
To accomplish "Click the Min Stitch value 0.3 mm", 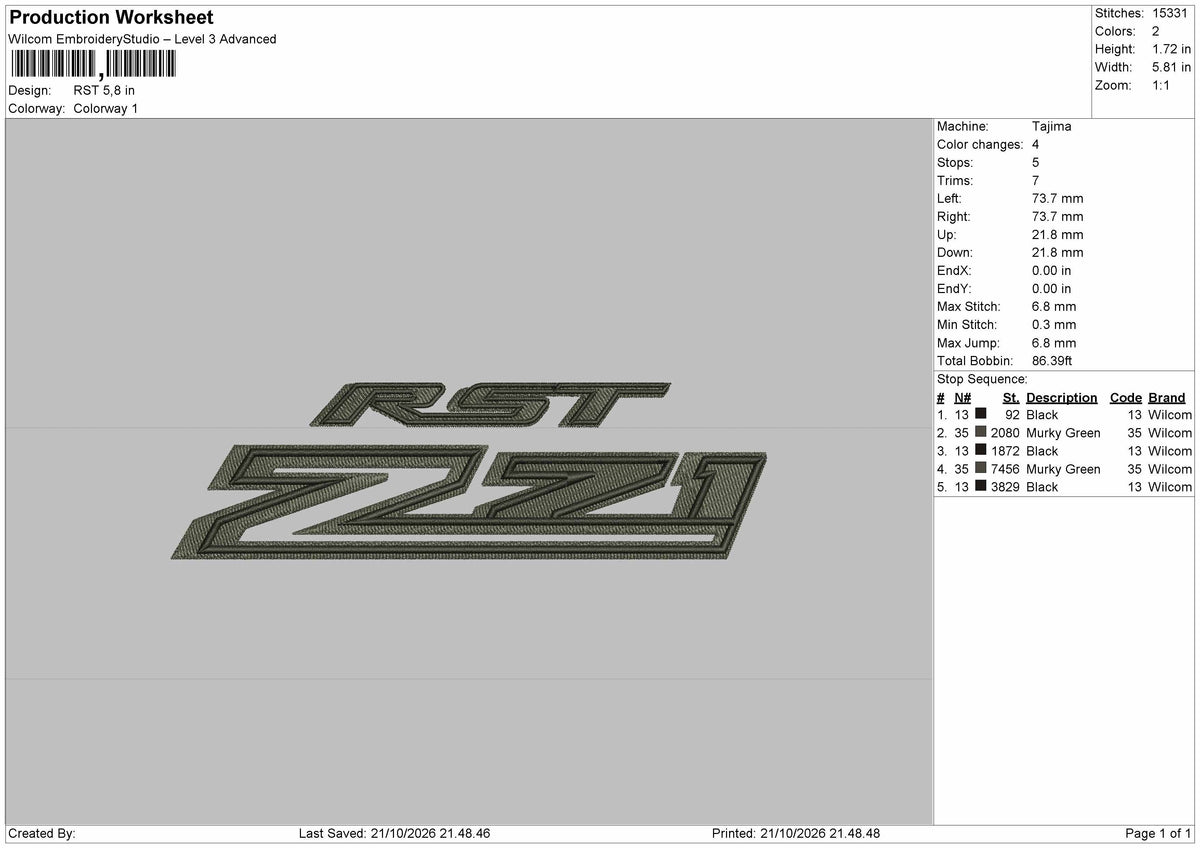I will (1054, 325).
